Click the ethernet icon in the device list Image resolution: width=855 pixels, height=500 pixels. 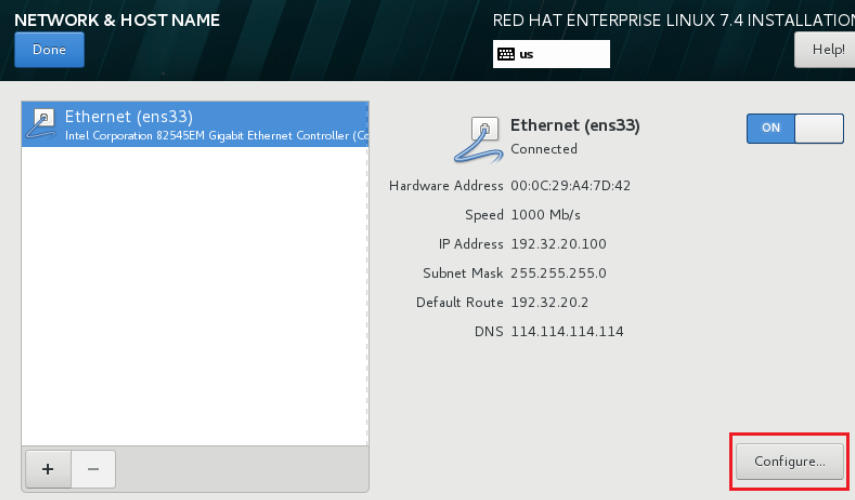click(41, 123)
